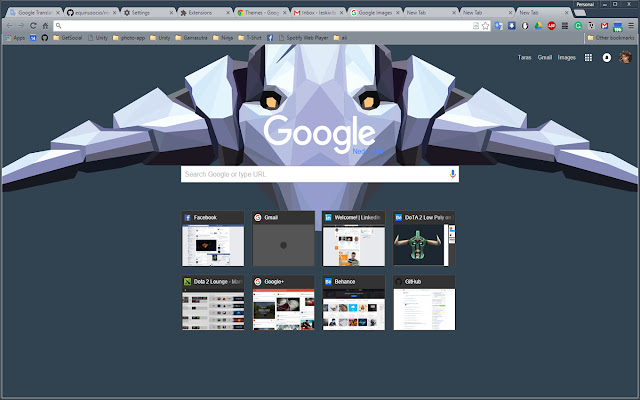Click the Search Google or type URL box
The height and width of the screenshot is (400, 640).
[x=320, y=174]
